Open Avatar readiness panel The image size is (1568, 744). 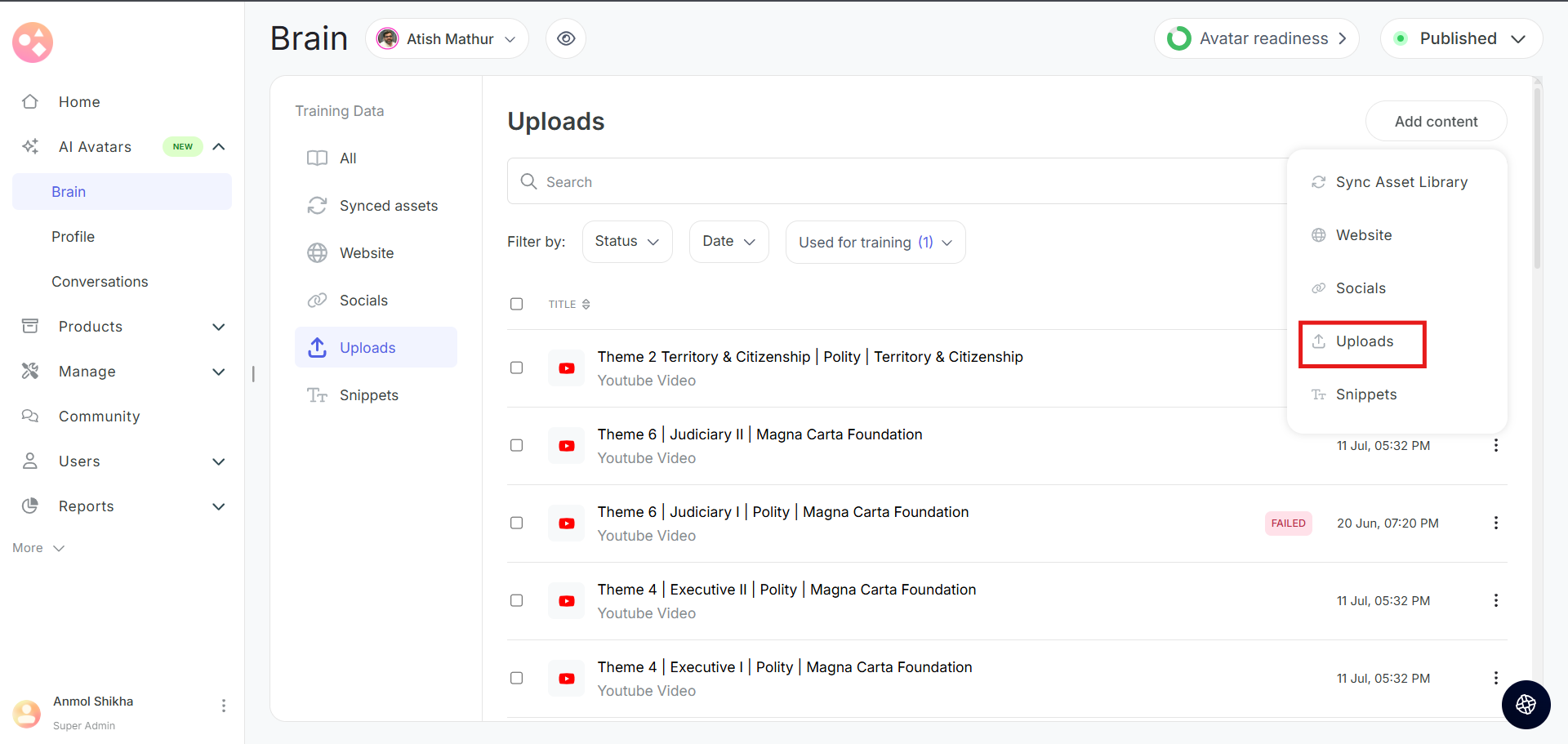[x=1256, y=38]
